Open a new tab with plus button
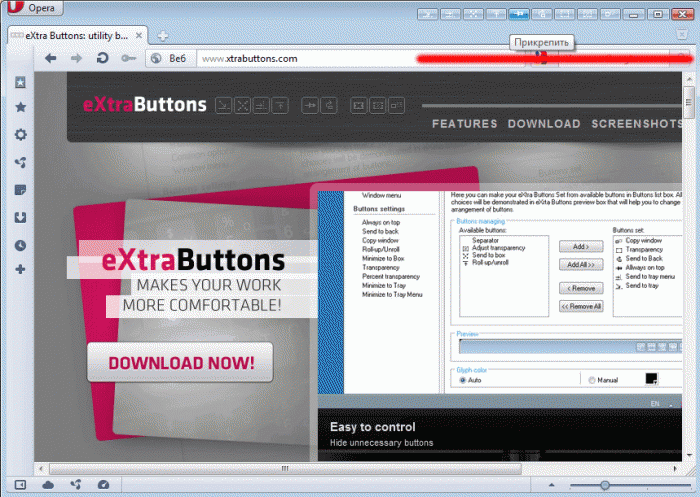 (163, 35)
